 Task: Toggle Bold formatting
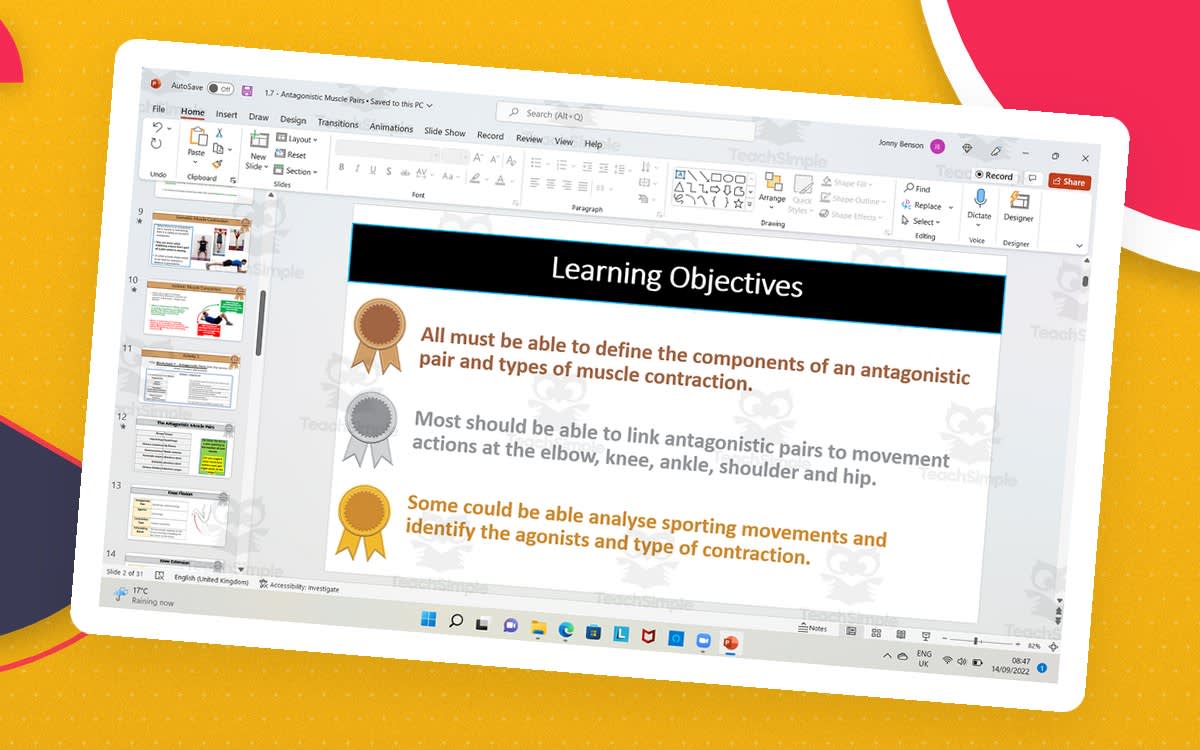point(341,168)
